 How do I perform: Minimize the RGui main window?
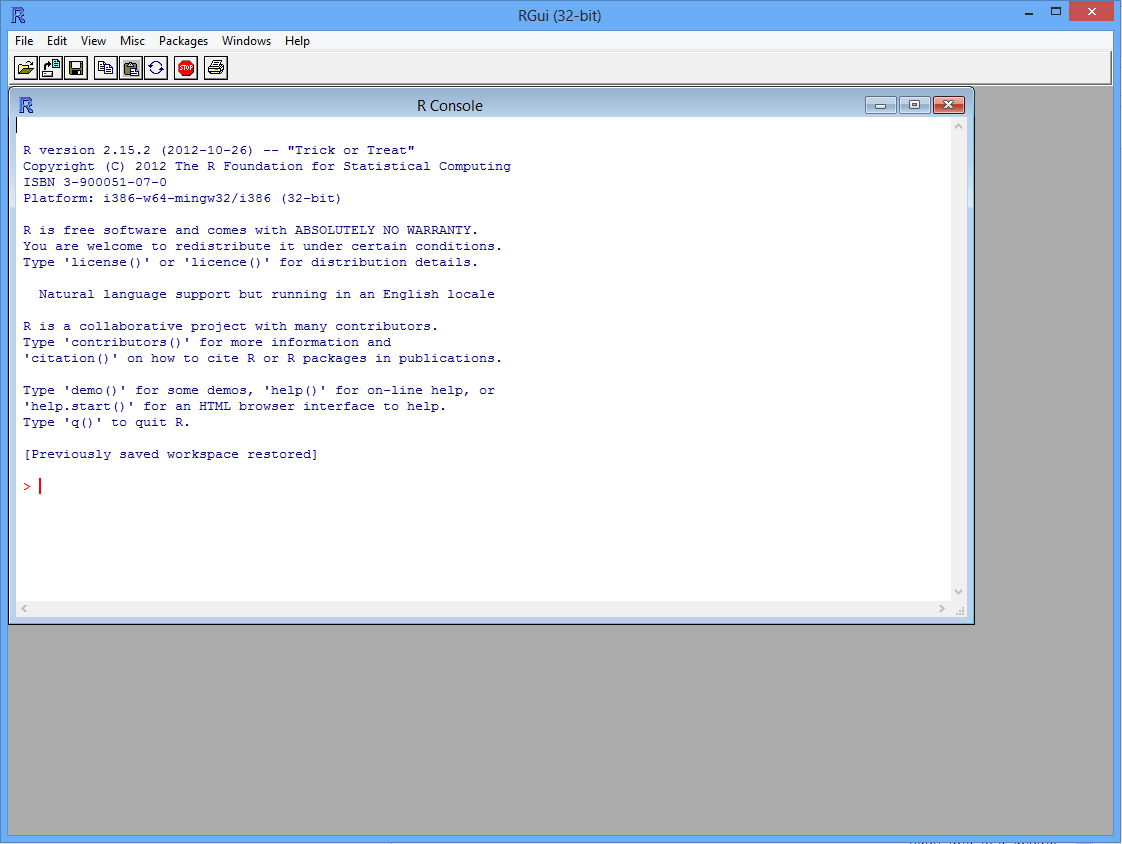click(x=1029, y=12)
